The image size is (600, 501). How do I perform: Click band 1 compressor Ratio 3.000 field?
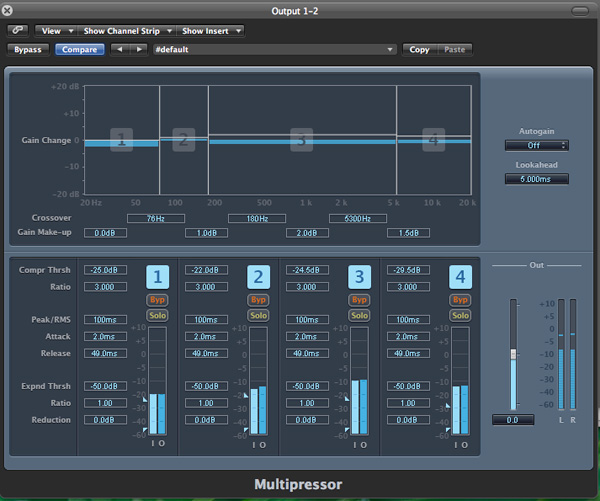coord(105,287)
